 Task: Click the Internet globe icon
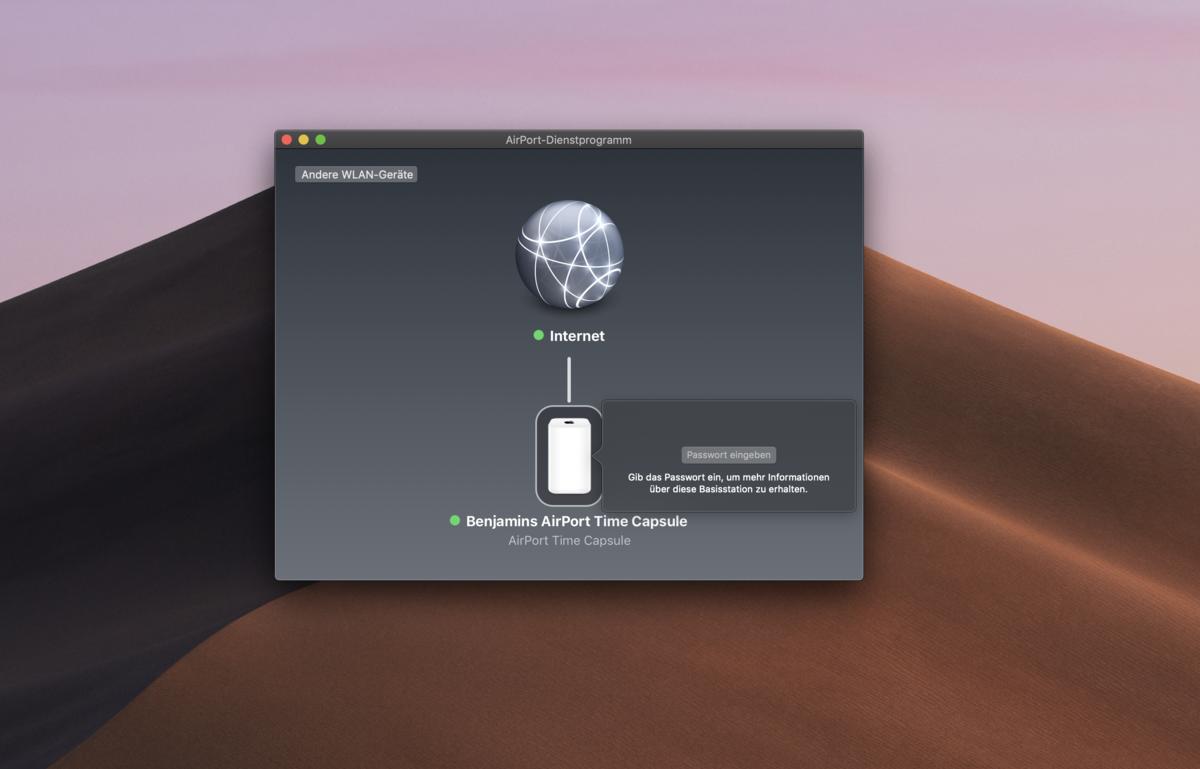[569, 255]
